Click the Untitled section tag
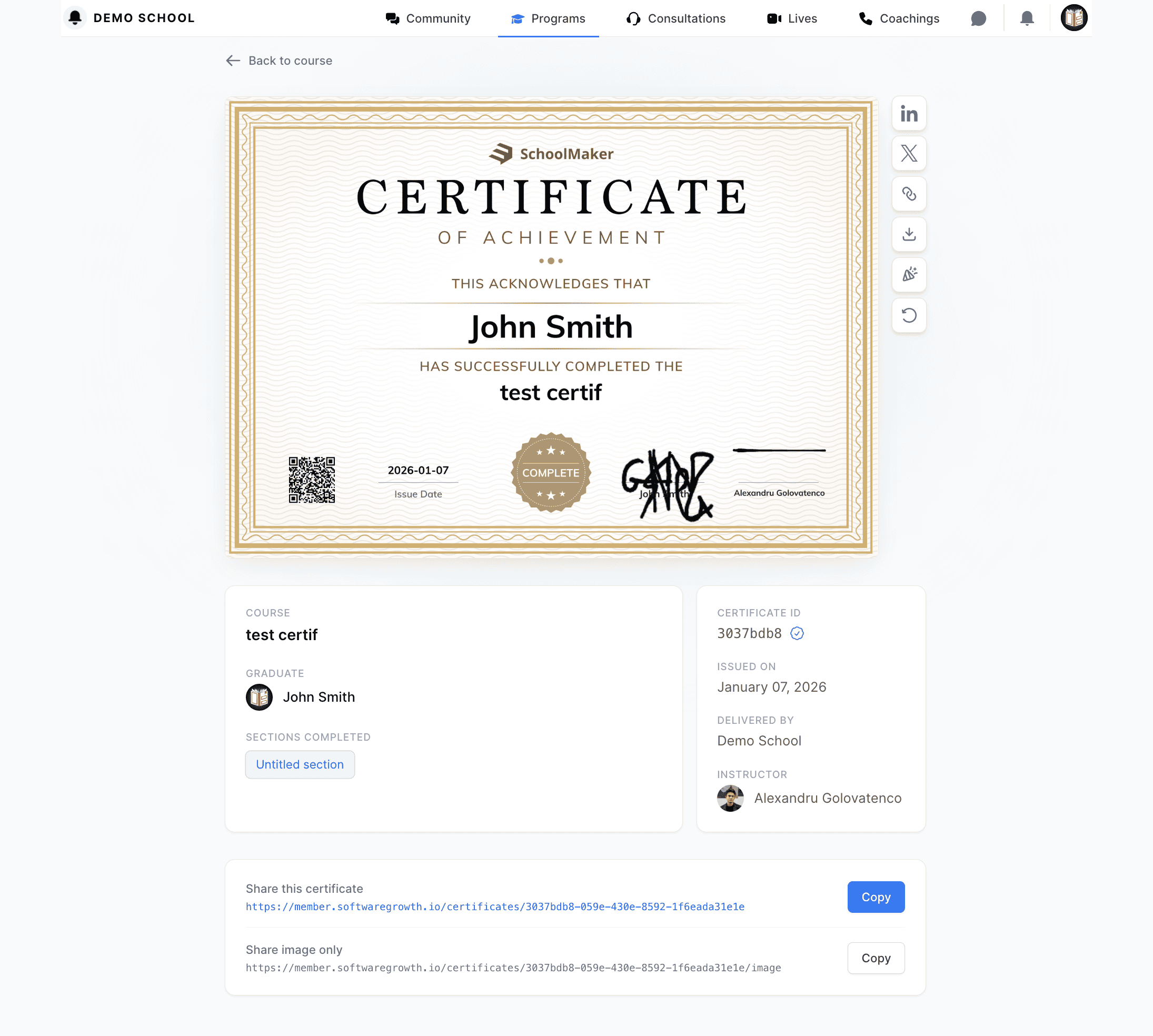Screen dimensions: 1153x1036 pyautogui.click(x=300, y=764)
